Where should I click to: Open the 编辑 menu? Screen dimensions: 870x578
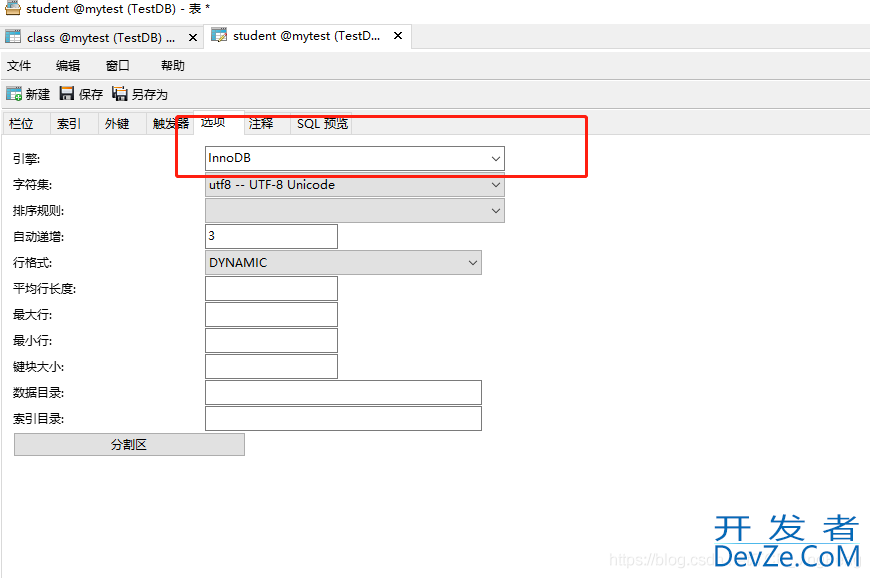pyautogui.click(x=68, y=66)
